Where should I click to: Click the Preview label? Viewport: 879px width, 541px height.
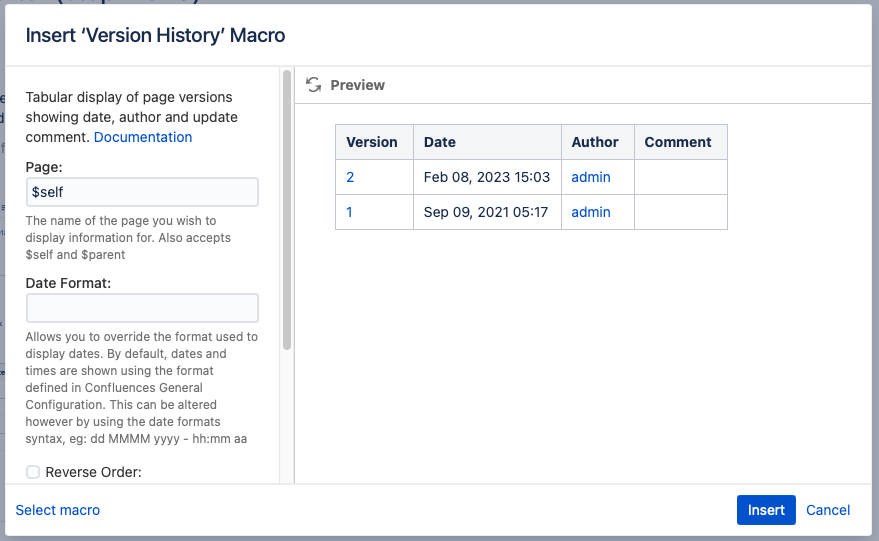(x=358, y=85)
